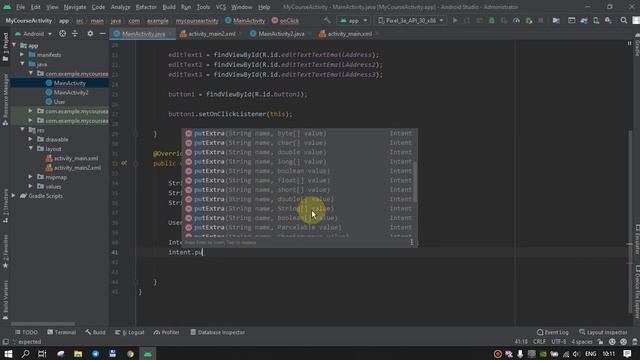Click the UTF-8 encoding in status bar
This screenshot has width=640, height=360.
click(558, 342)
